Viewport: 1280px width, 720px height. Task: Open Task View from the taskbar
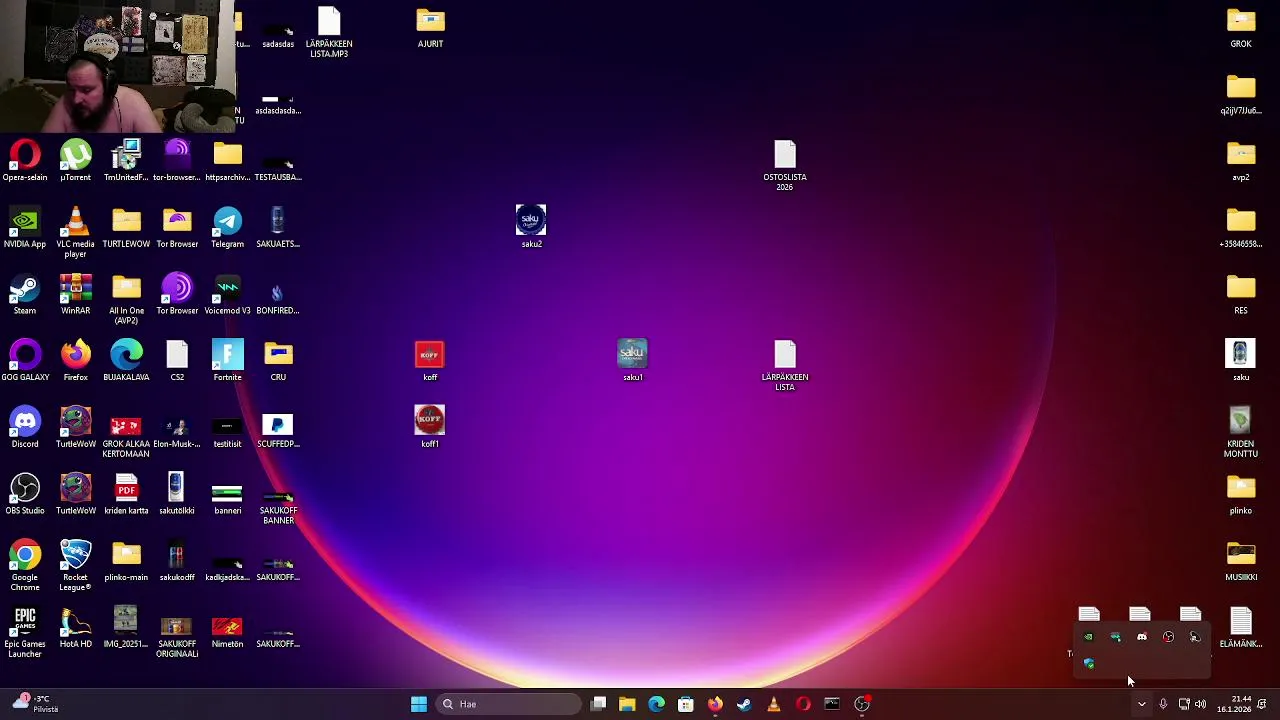[598, 704]
